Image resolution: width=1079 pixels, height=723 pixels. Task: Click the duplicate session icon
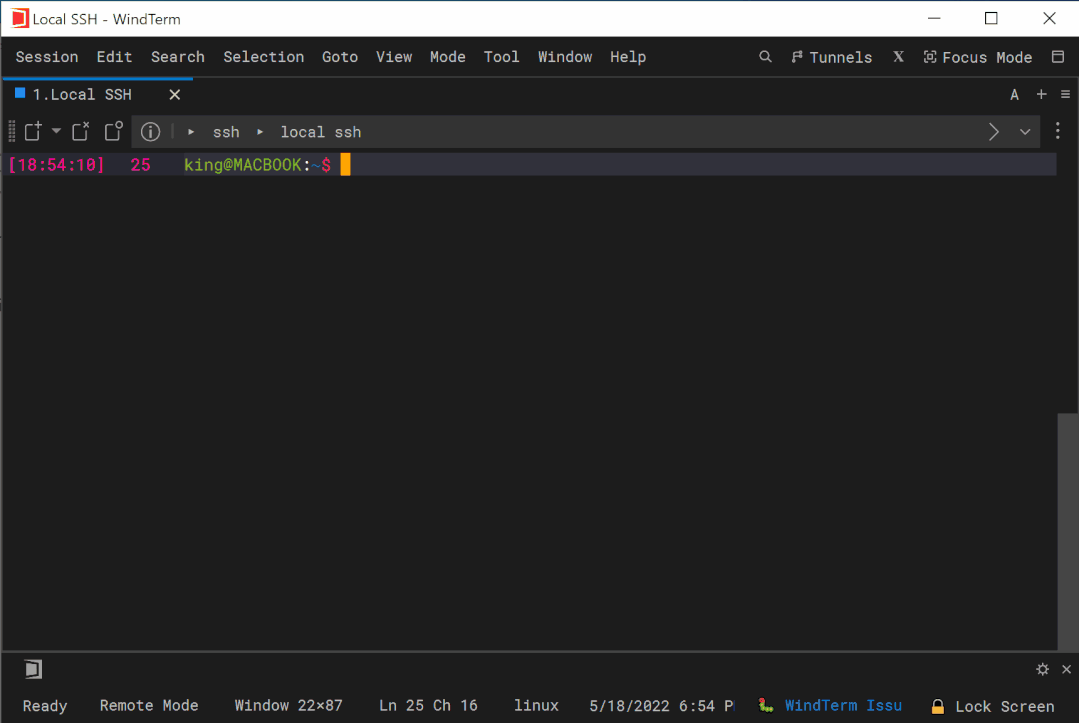pos(114,131)
